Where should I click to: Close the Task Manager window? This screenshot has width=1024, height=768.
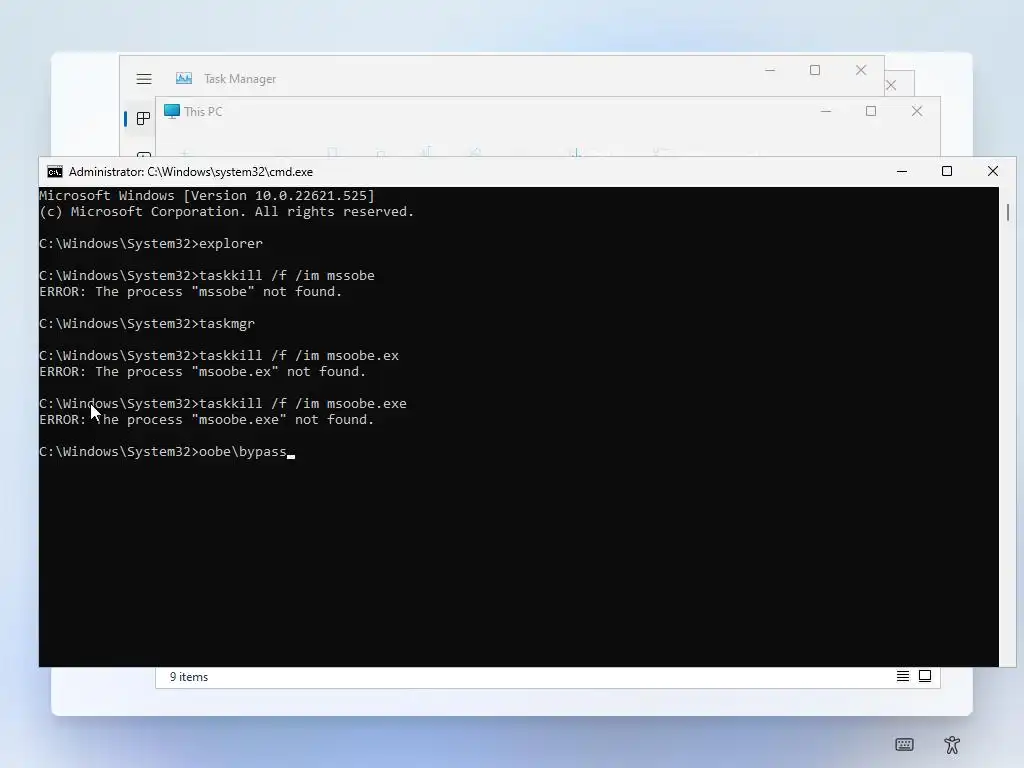tap(861, 71)
